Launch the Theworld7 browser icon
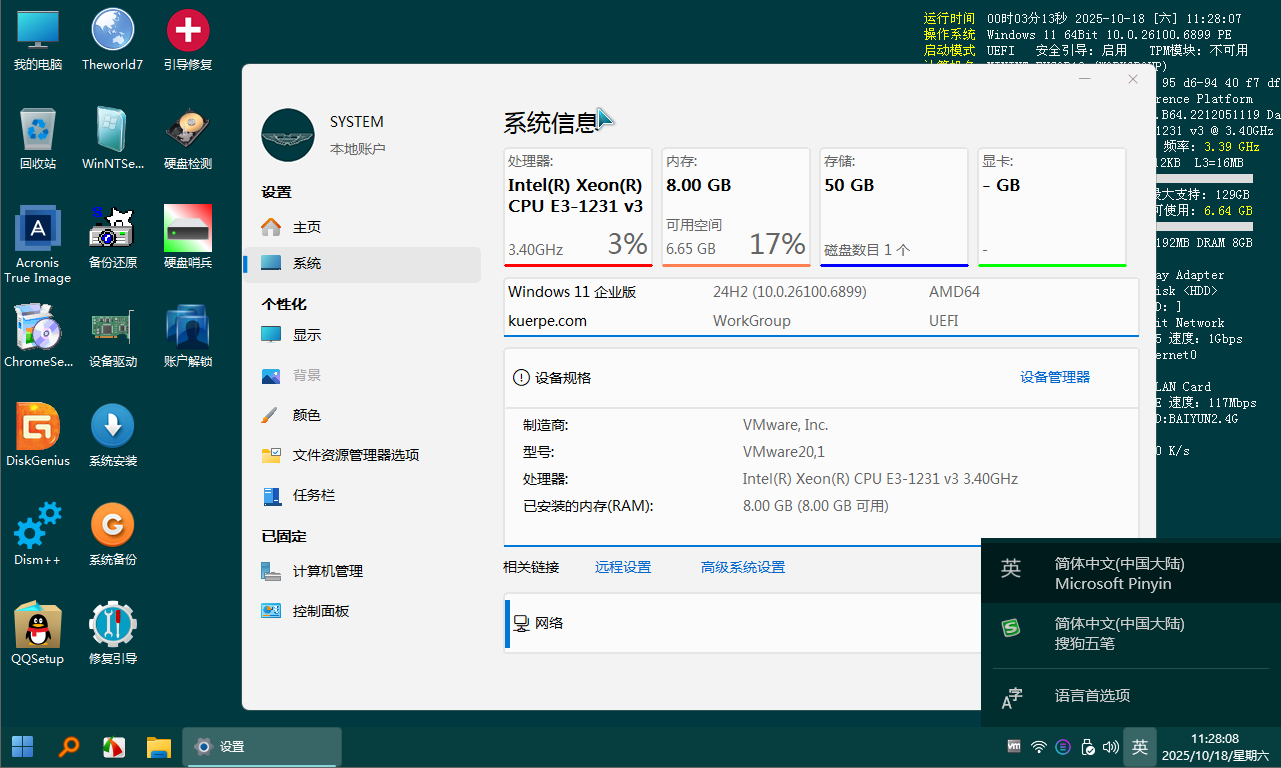Image resolution: width=1281 pixels, height=768 pixels. (112, 32)
